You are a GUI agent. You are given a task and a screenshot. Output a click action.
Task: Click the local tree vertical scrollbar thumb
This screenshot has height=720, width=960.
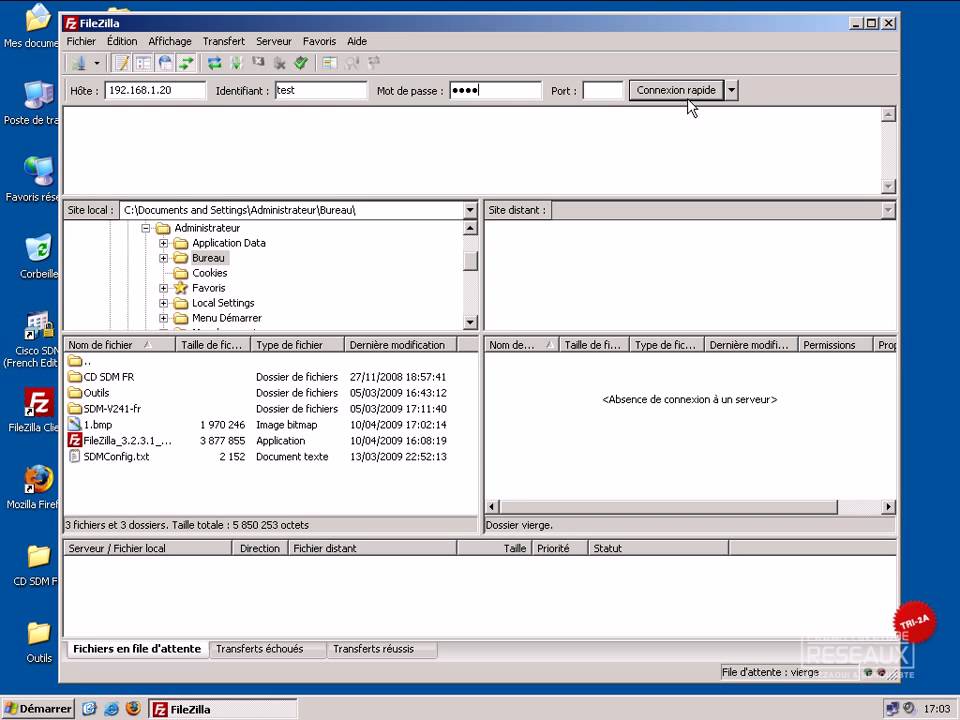click(x=470, y=260)
